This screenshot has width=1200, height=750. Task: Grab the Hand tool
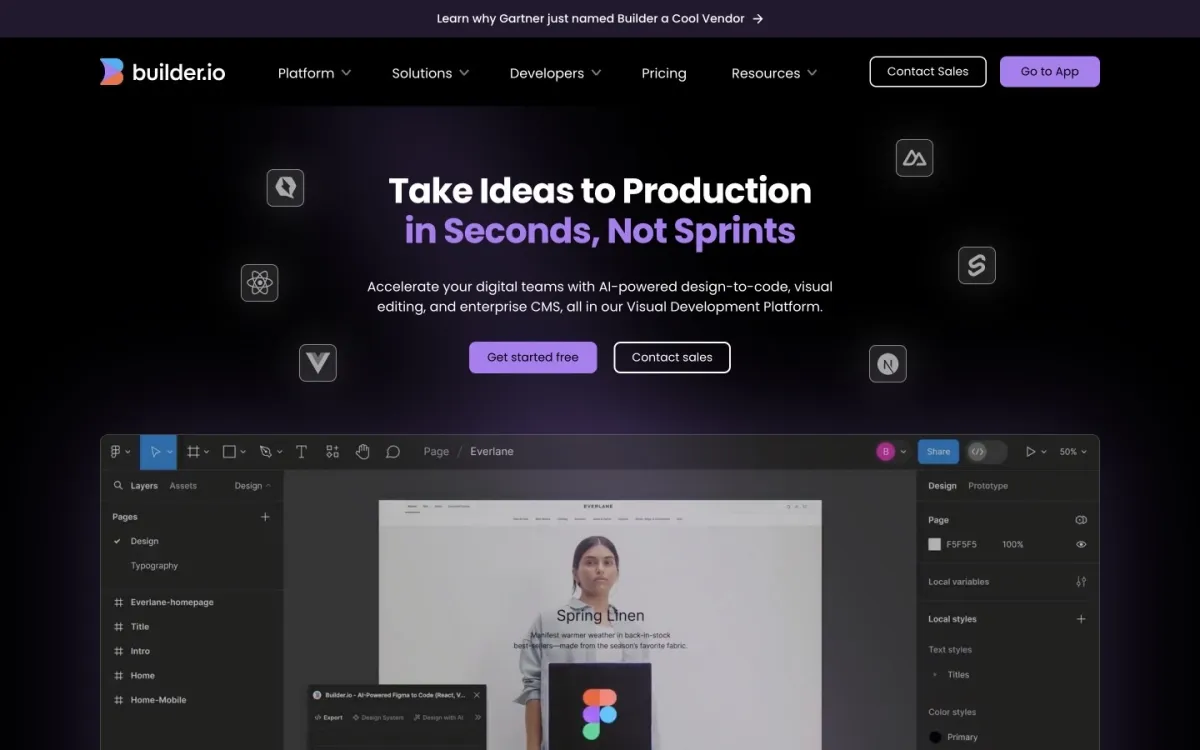click(362, 451)
